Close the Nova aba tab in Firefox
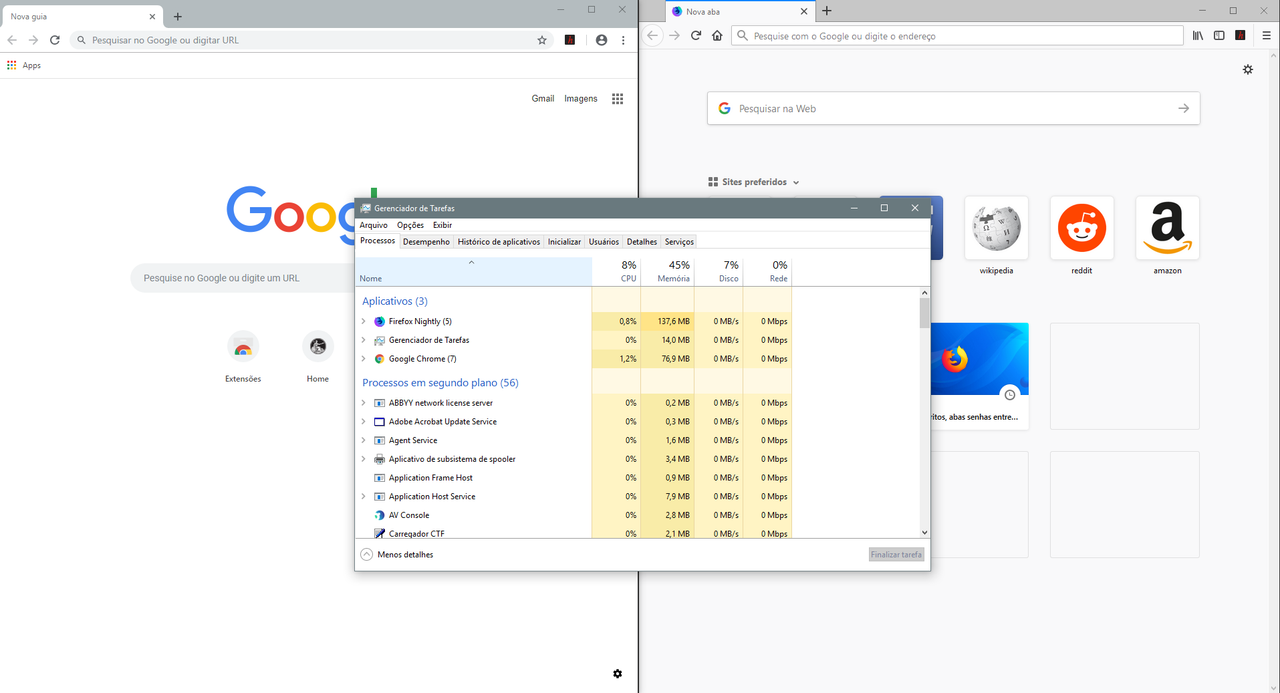Viewport: 1280px width, 693px height. tap(806, 11)
